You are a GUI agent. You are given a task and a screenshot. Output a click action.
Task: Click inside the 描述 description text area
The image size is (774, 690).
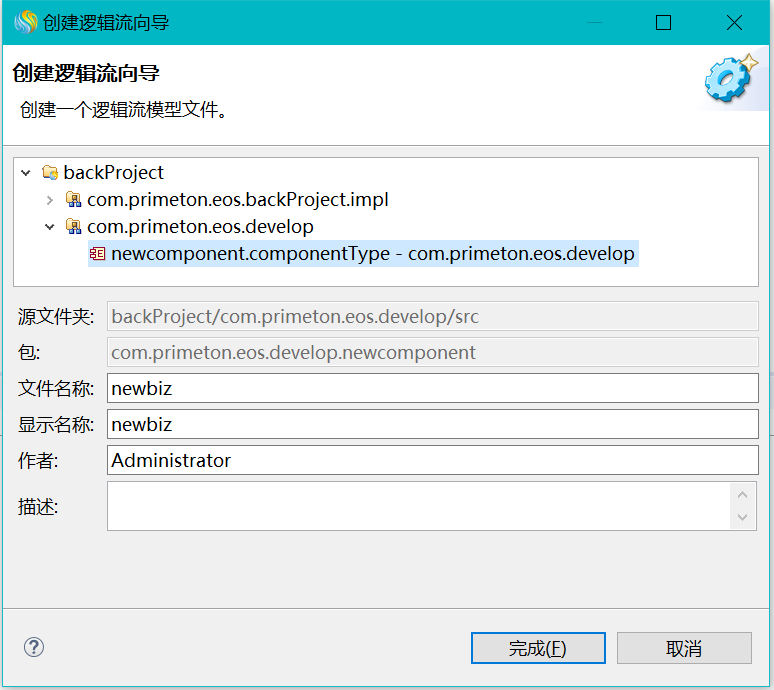(x=418, y=506)
